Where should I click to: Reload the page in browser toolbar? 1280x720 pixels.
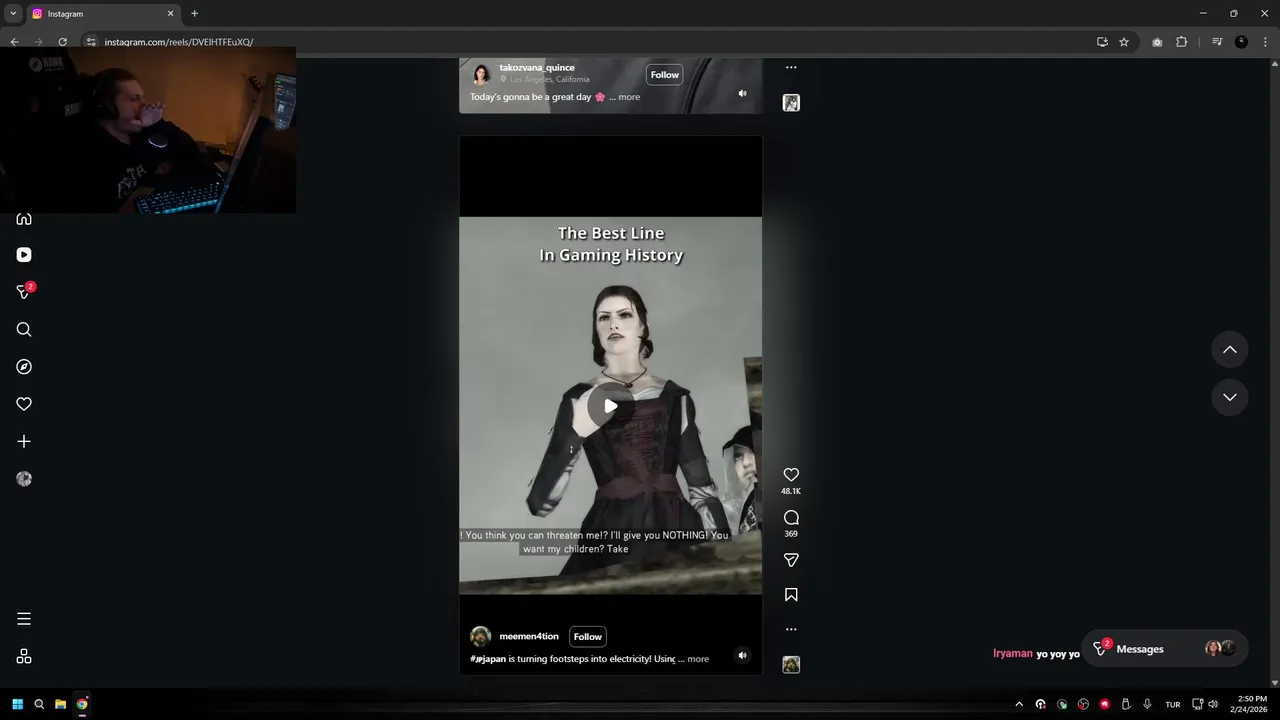(62, 42)
